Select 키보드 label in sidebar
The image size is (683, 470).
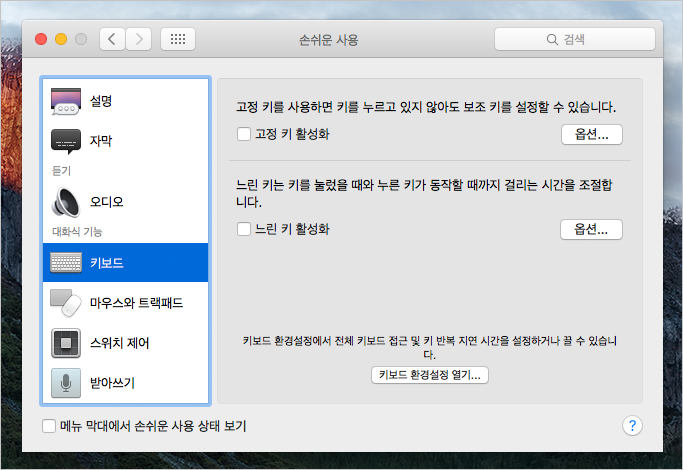tap(107, 263)
